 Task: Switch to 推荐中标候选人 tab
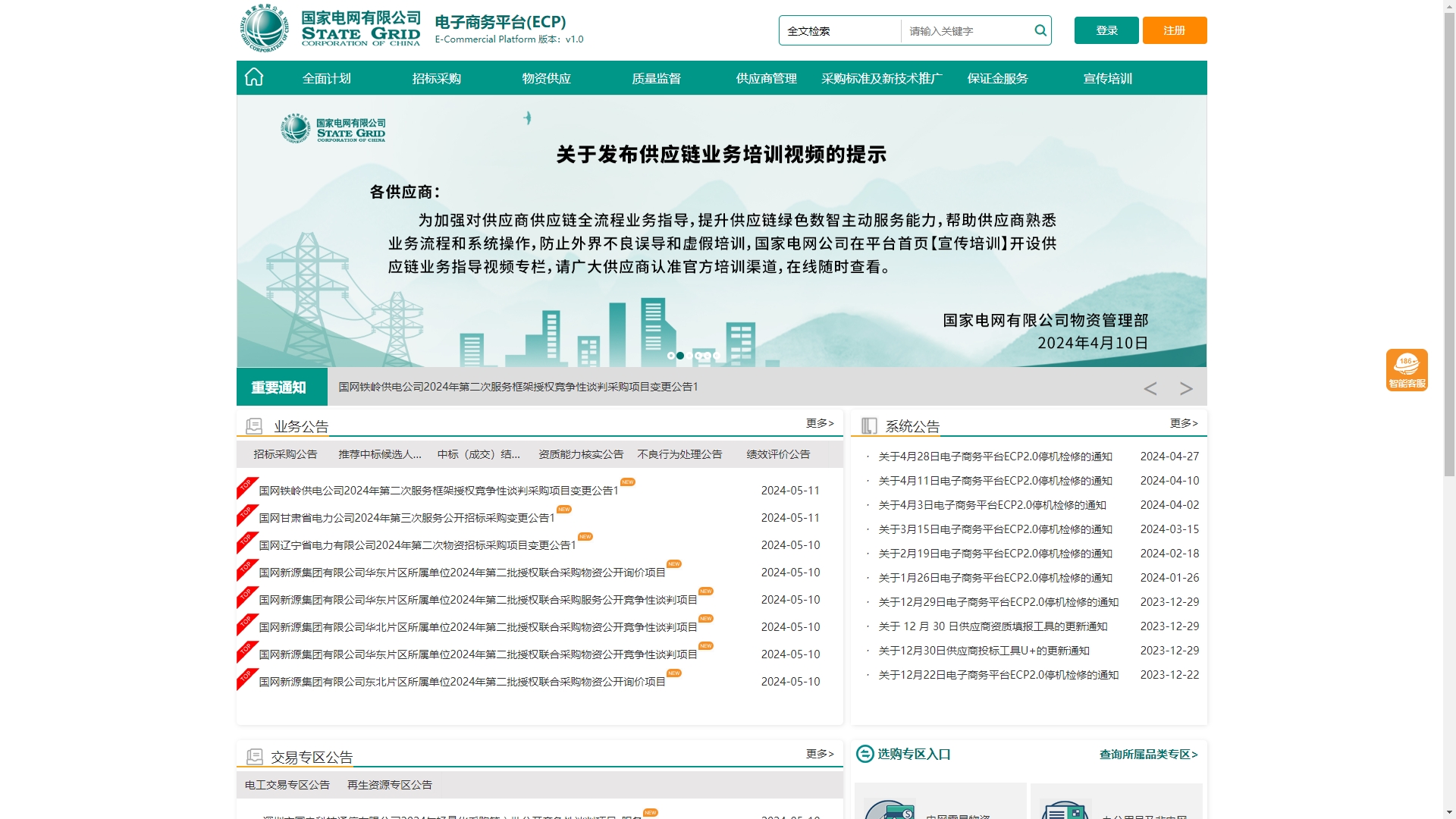(380, 454)
